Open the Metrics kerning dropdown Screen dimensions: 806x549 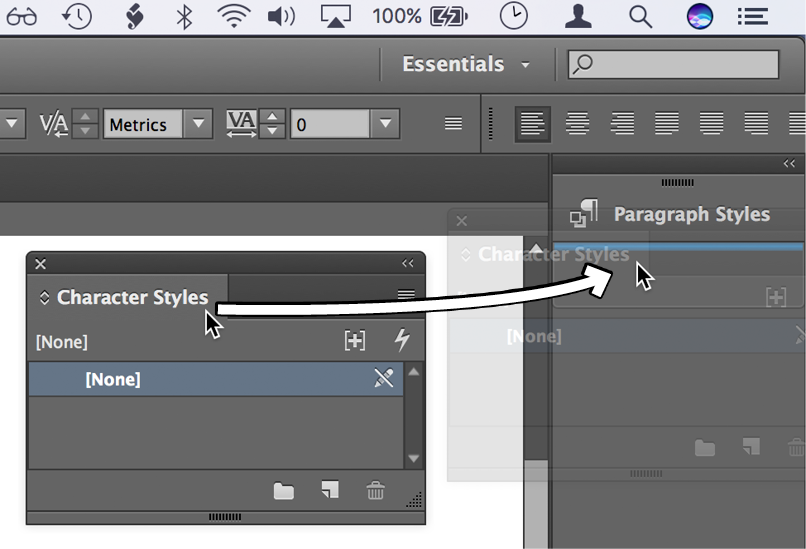pos(199,124)
